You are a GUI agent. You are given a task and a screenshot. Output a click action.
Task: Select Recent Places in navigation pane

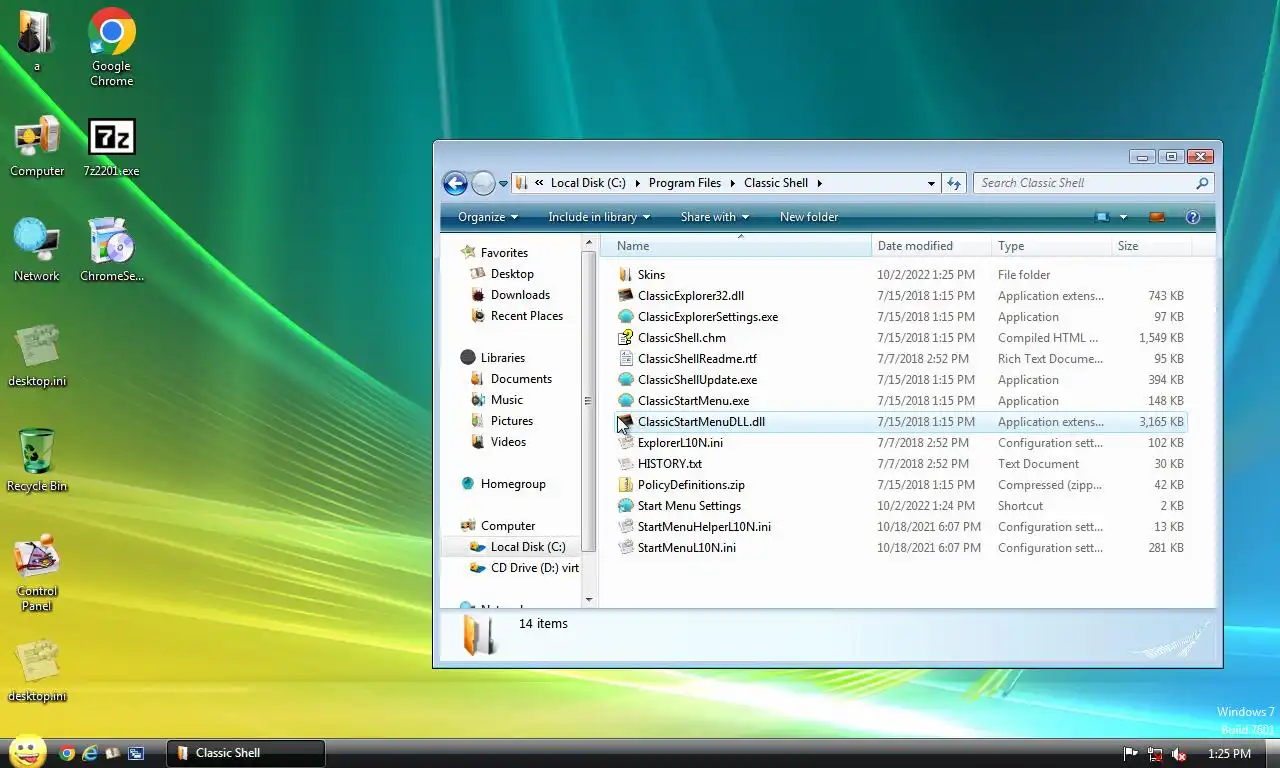click(x=526, y=316)
